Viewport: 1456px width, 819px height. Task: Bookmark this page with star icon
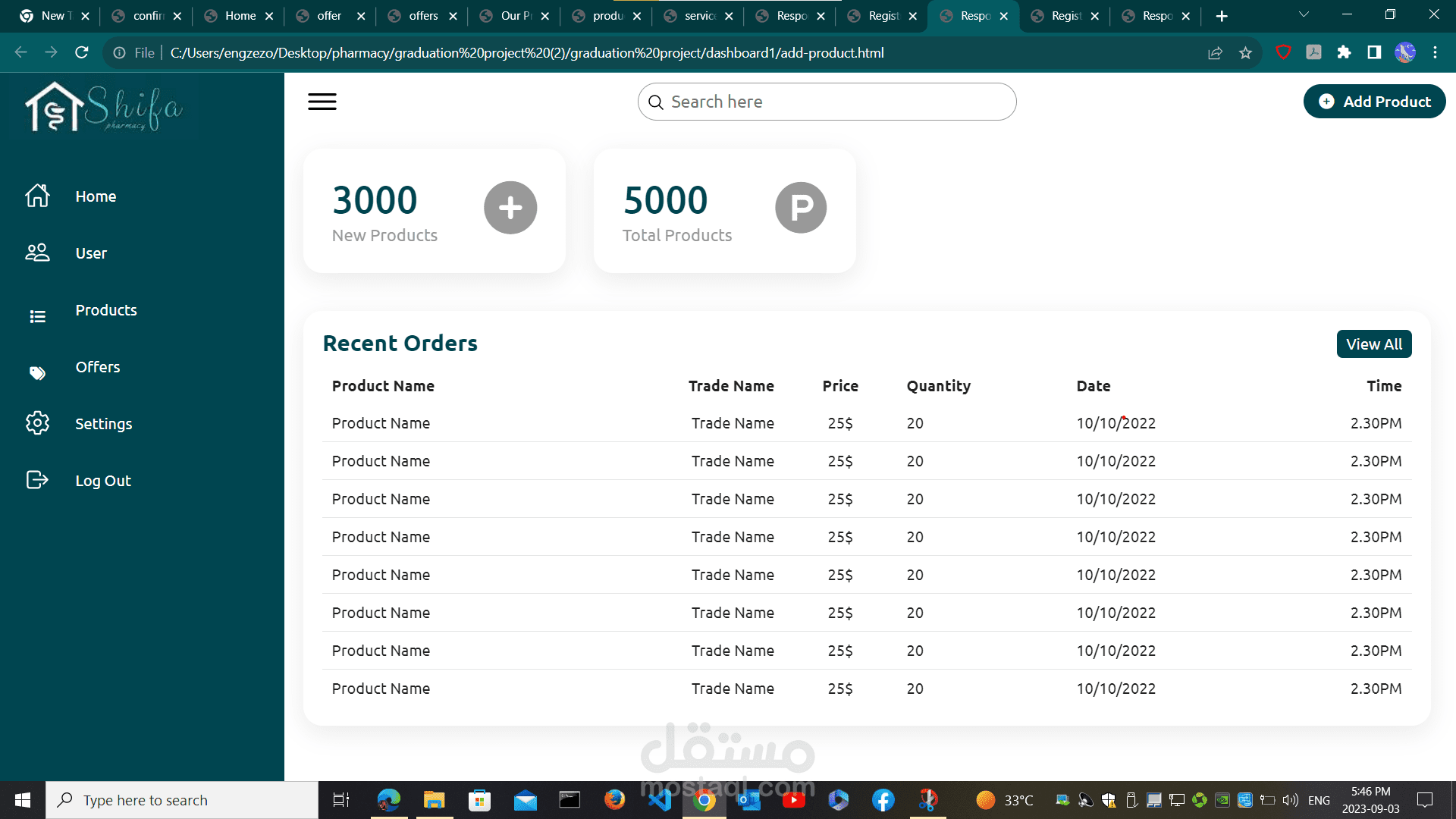point(1245,52)
